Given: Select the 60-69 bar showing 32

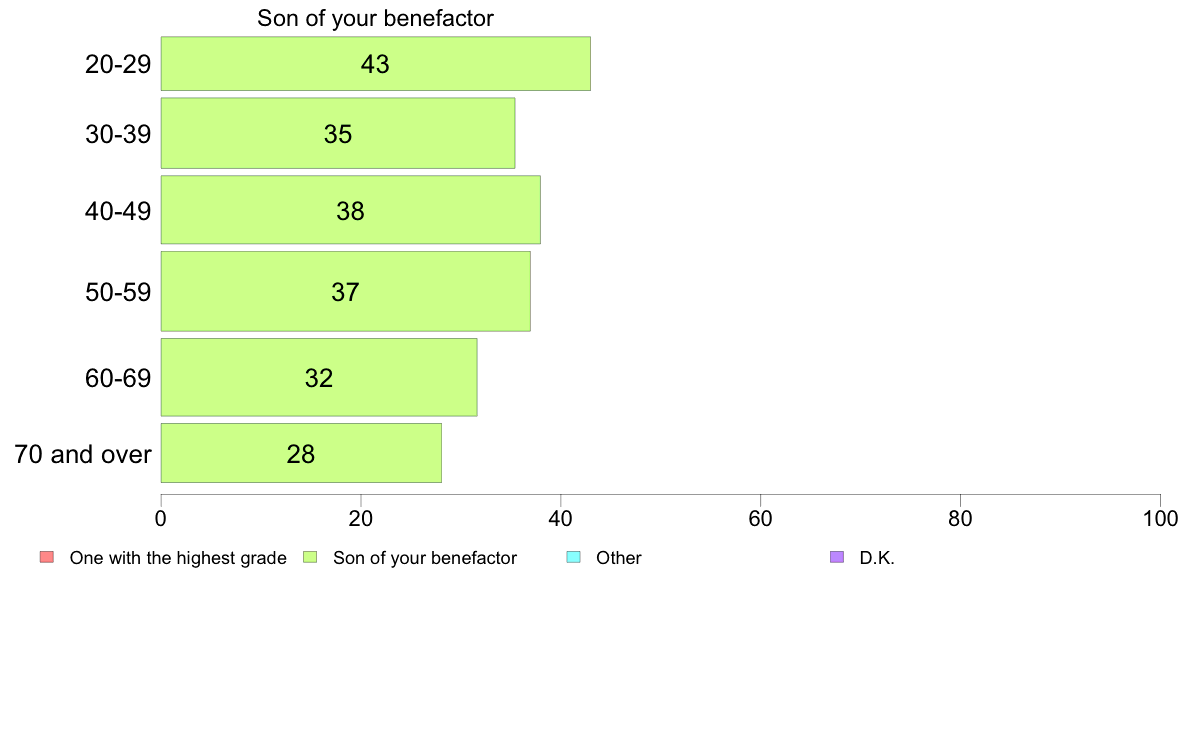Looking at the screenshot, I should click(319, 377).
